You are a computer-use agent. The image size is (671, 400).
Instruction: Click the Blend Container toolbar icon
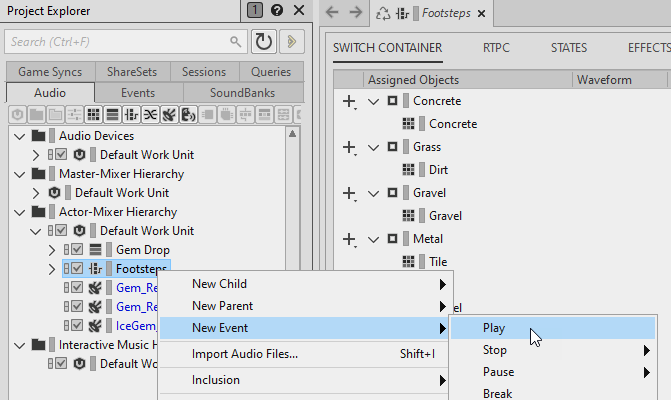tap(150, 114)
